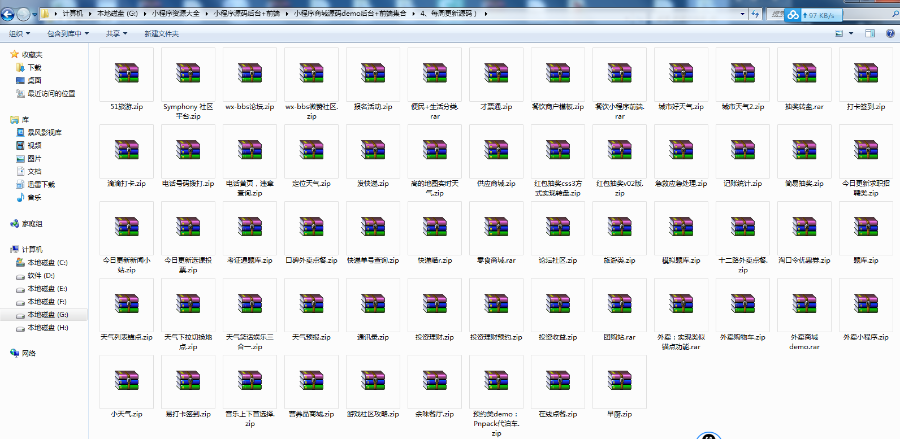Select the wx-bbs论坛.zip archive icon

(x=250, y=73)
